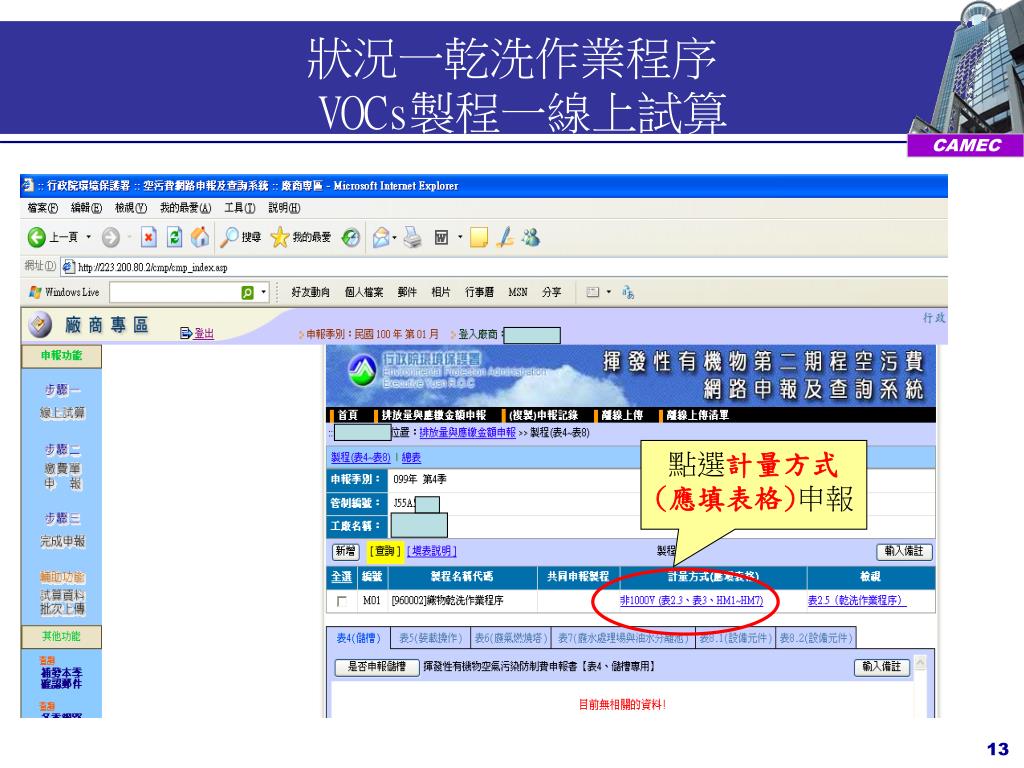Screen dimensions: 1024x768
Task: Open the Windows Live search box dropdown
Action: point(263,293)
